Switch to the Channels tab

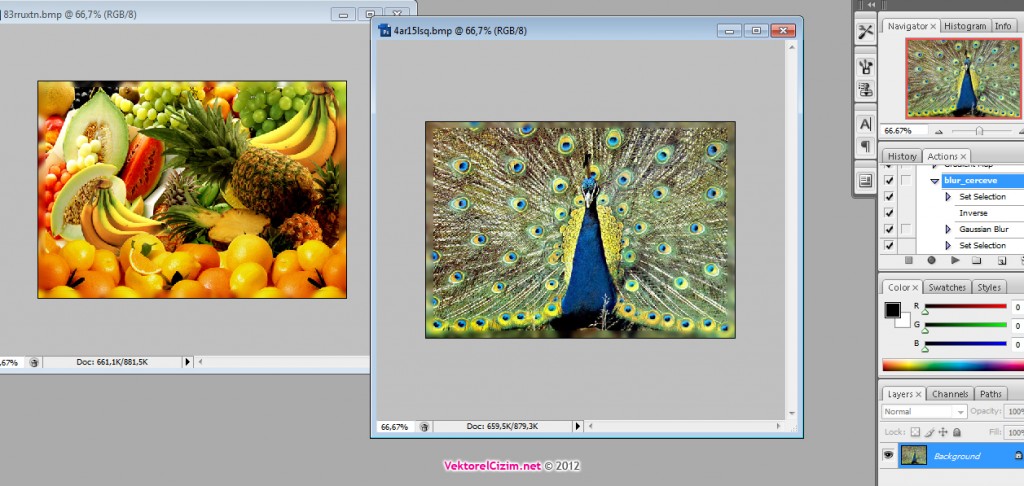click(949, 394)
